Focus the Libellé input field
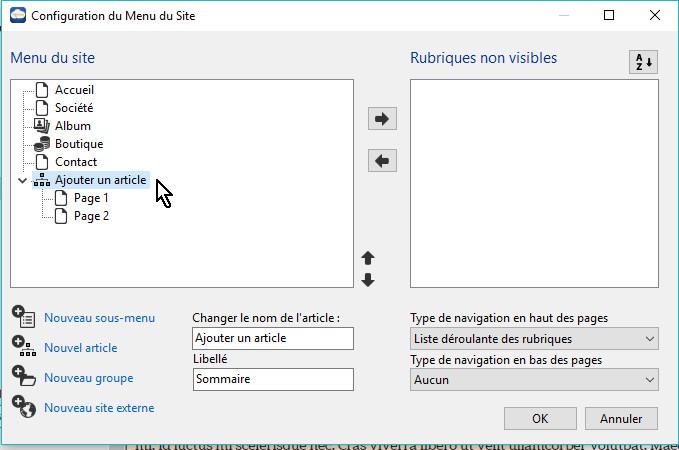679x450 pixels. (x=272, y=379)
